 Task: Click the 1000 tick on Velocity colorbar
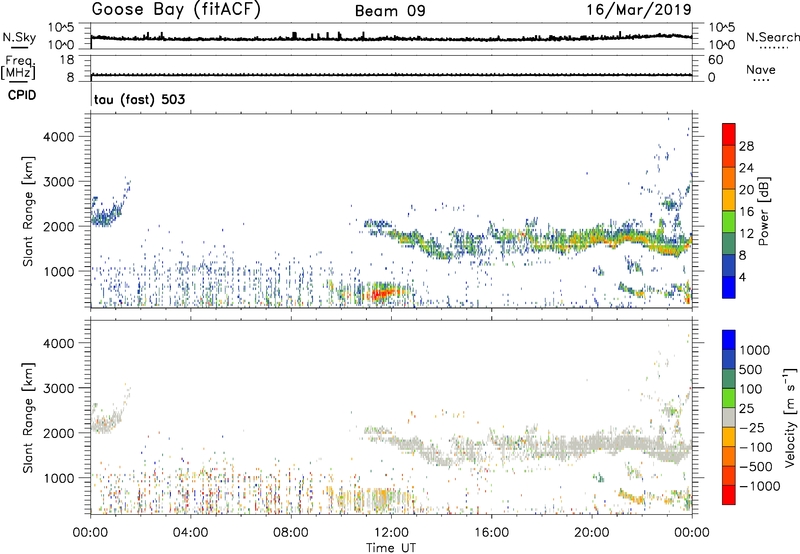(x=754, y=350)
